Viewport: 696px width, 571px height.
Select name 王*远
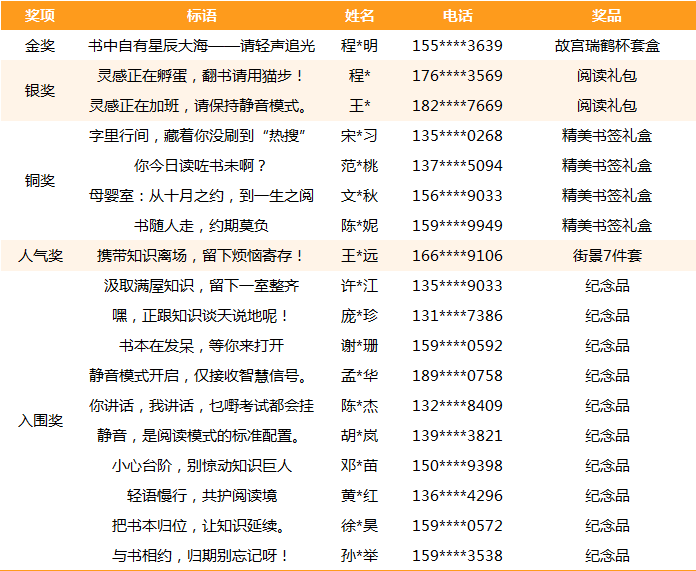(359, 256)
